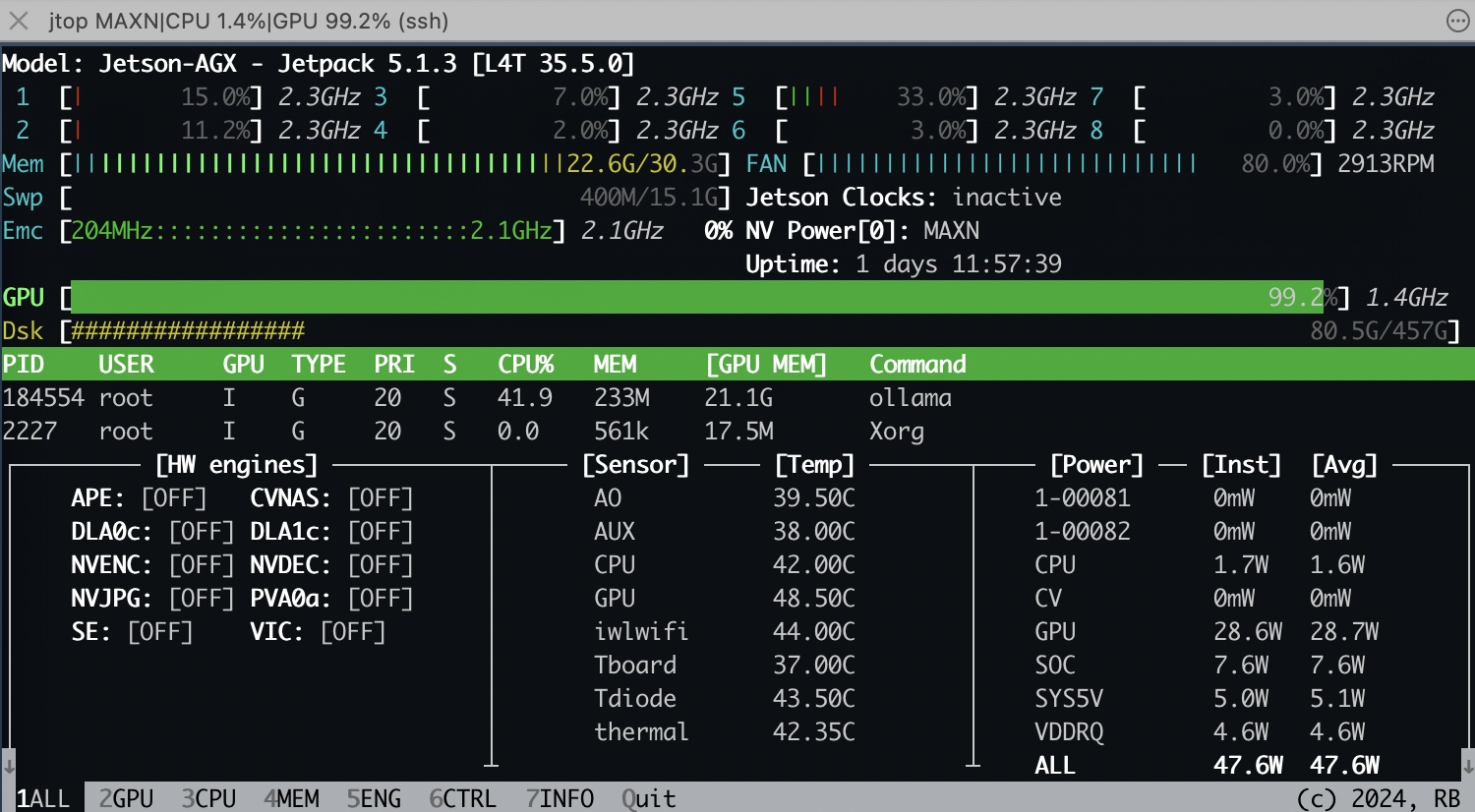1475x812 pixels.
Task: Click the terminal tab close X icon
Action: coord(19,21)
